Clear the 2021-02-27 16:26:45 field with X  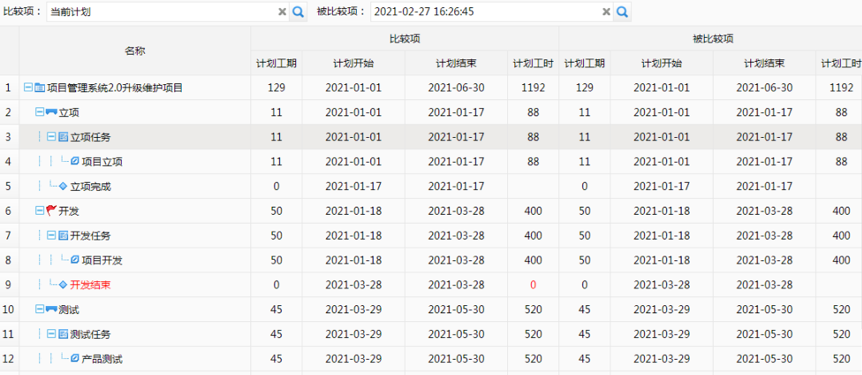606,12
